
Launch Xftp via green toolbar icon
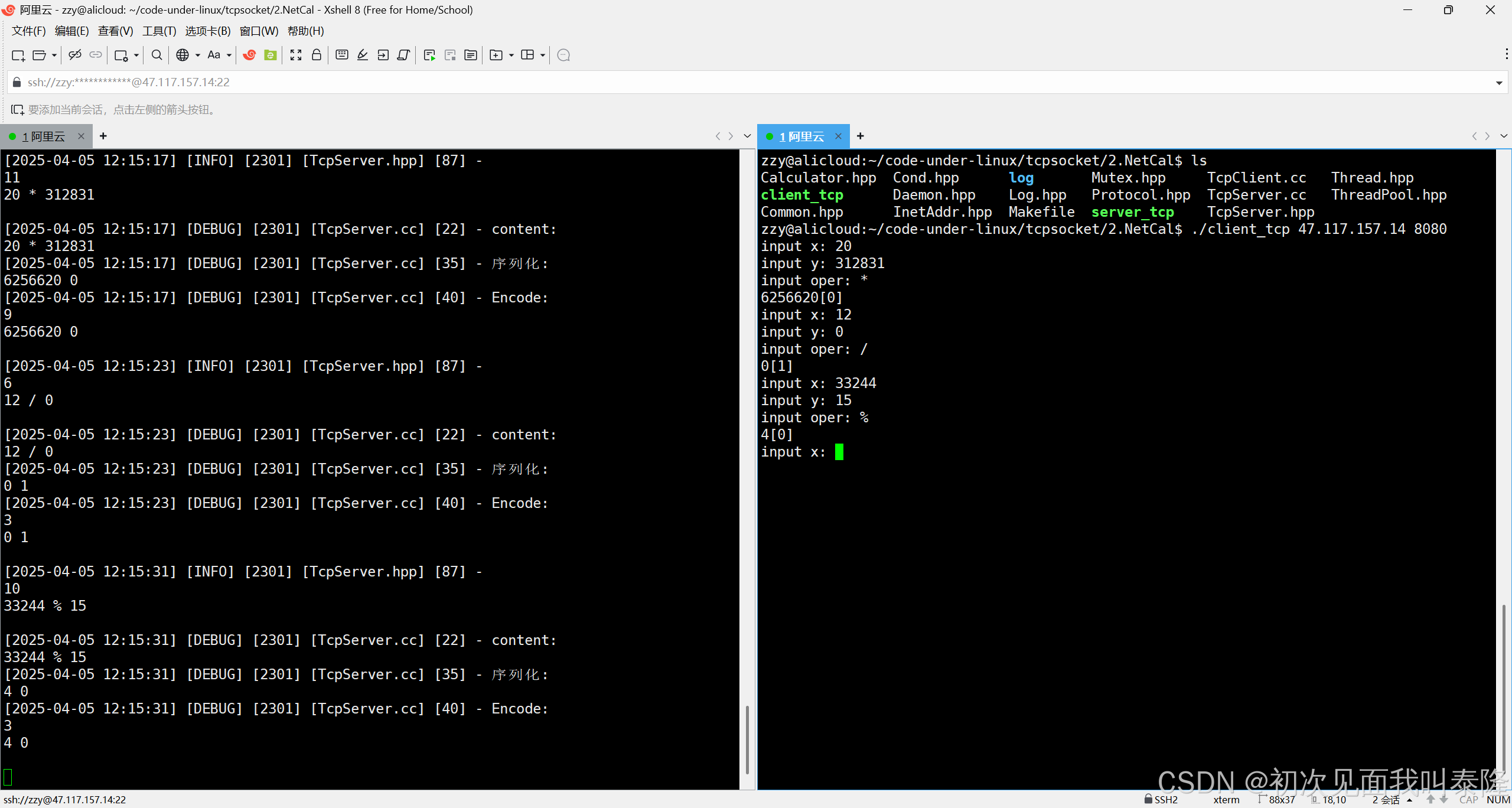(x=271, y=55)
